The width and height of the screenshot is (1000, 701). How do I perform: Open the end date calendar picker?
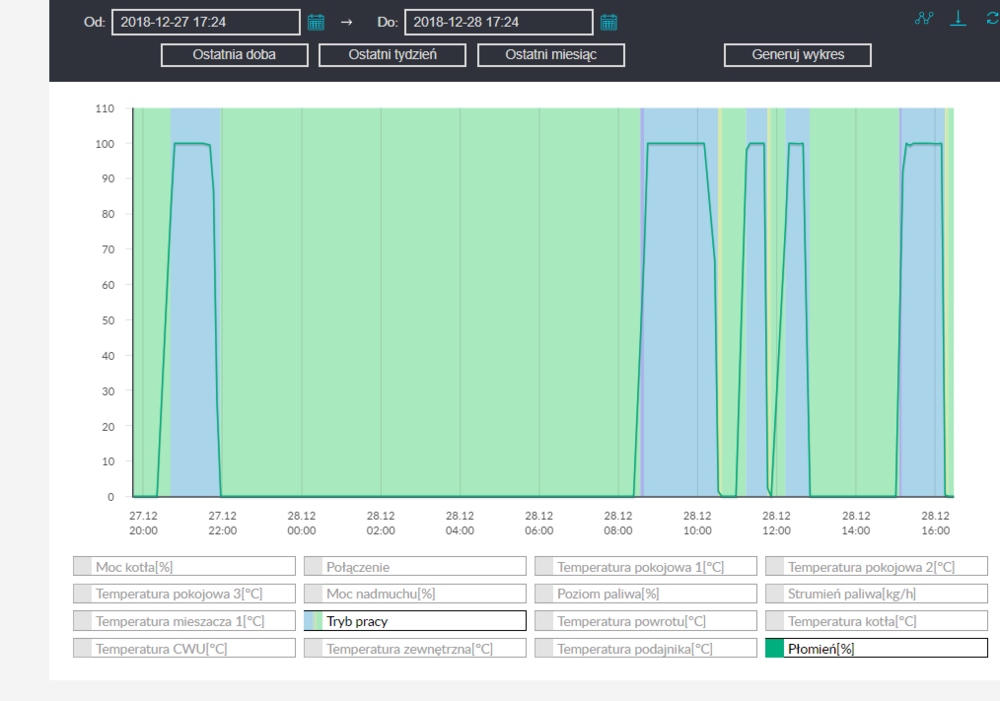608,22
